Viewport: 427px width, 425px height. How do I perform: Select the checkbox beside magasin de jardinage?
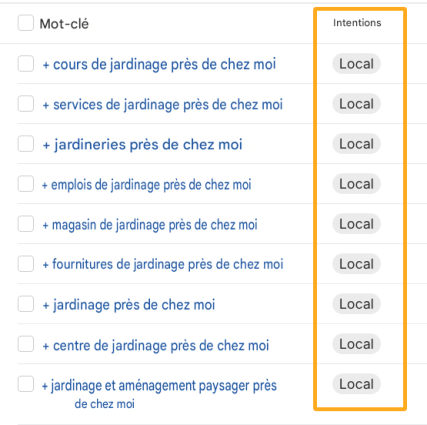tap(26, 224)
